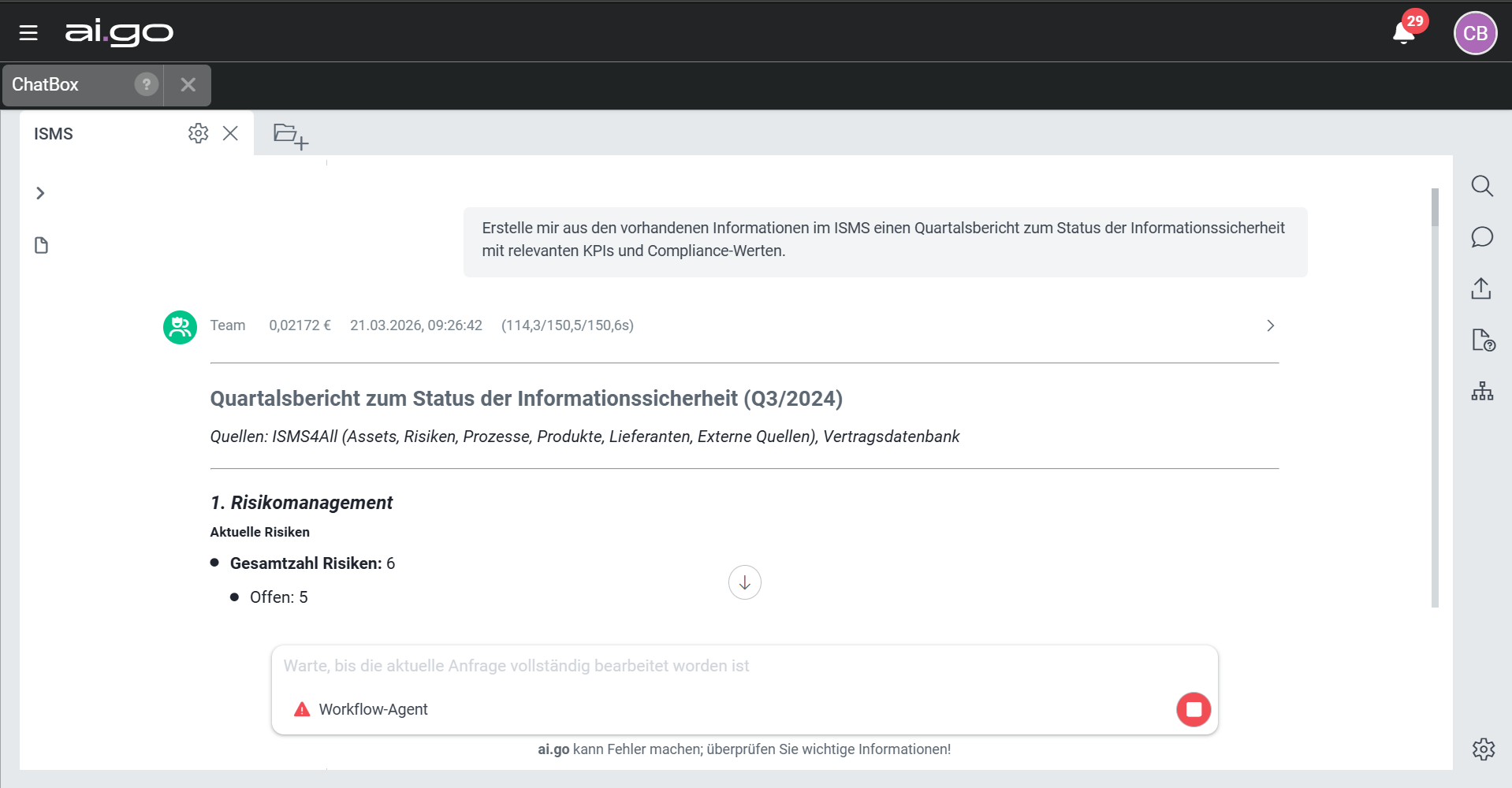1512x788 pixels.
Task: Click the chat vertical scrollbar
Action: tap(1435, 394)
